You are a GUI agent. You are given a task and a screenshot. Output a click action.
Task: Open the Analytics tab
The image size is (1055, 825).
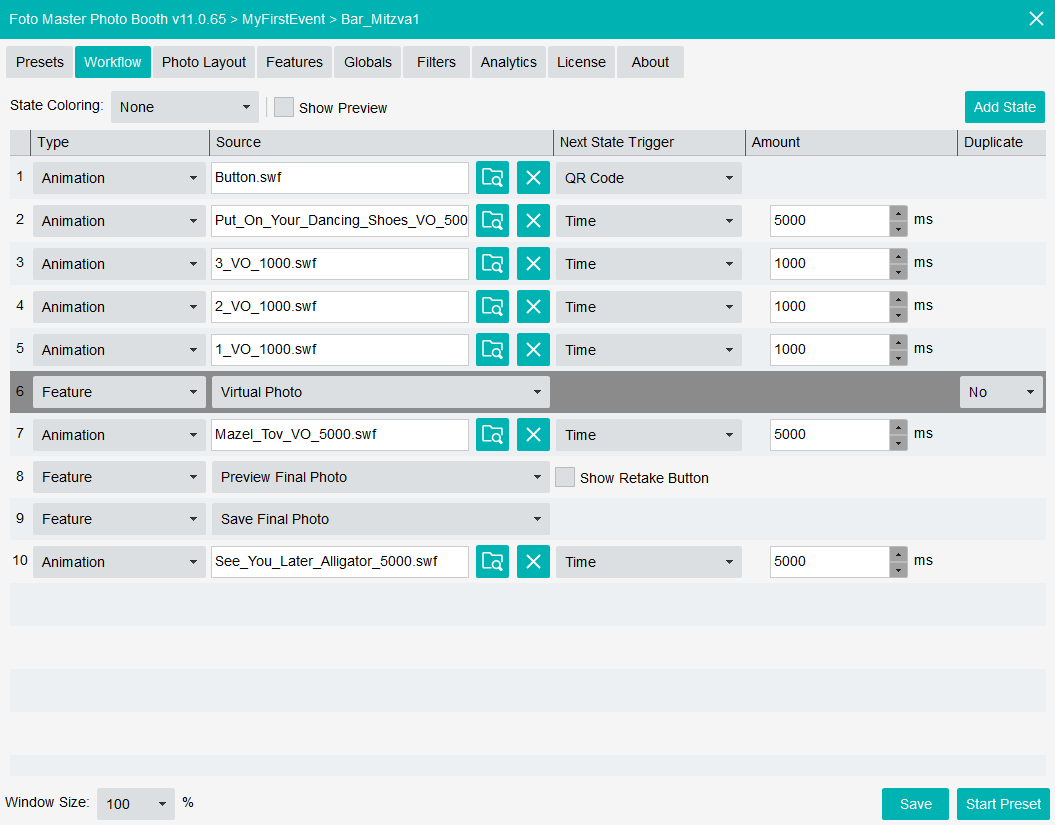[x=509, y=62]
